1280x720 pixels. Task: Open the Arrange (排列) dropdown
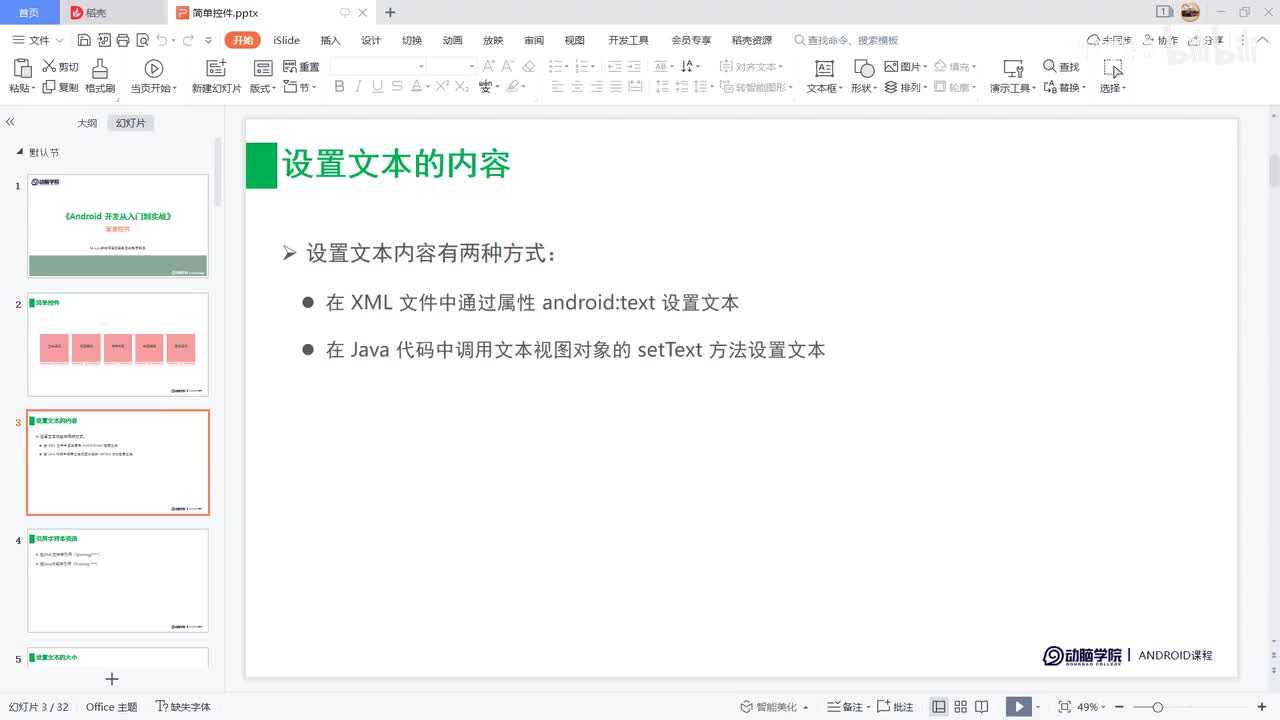point(906,87)
